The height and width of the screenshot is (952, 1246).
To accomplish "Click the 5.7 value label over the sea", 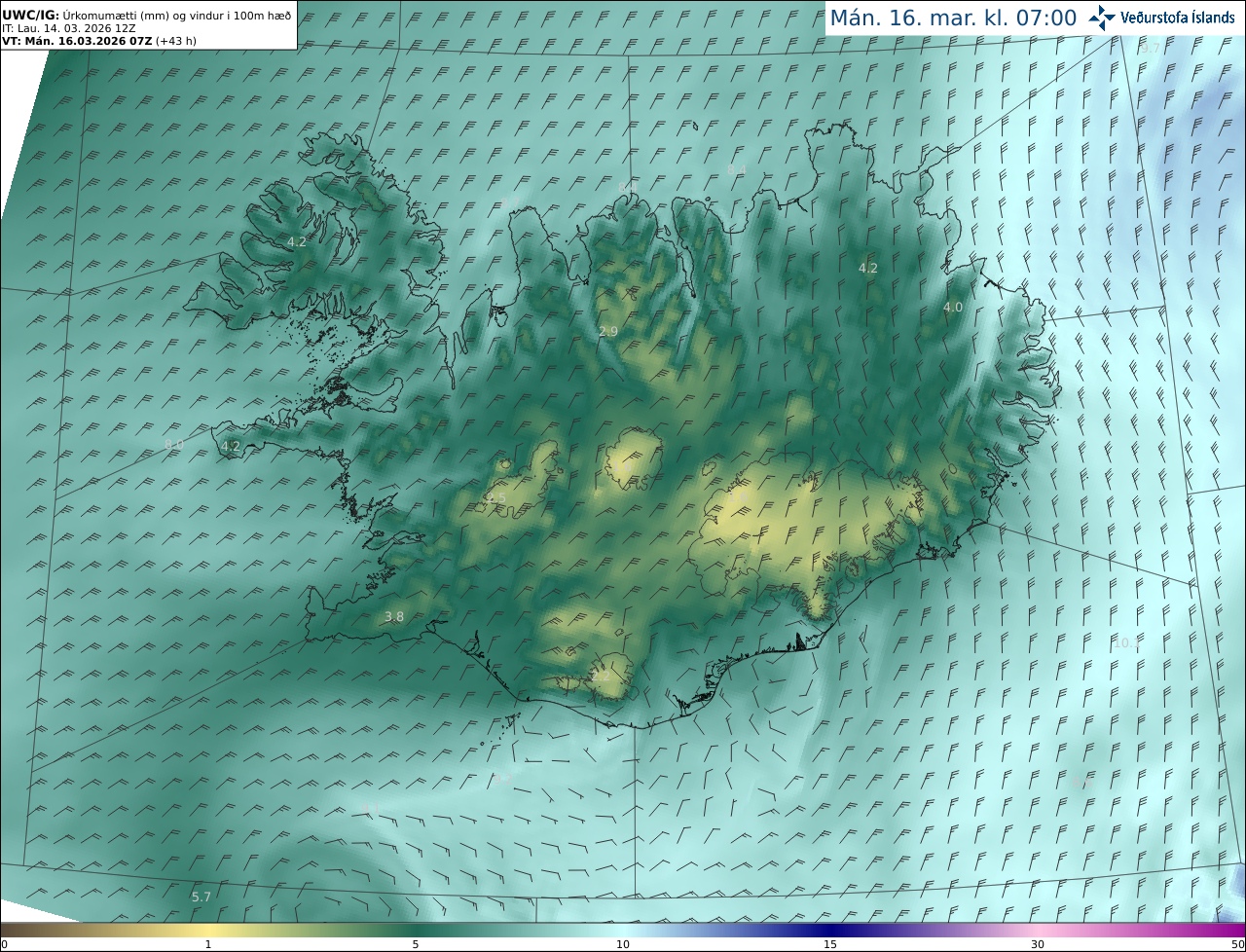I will pyautogui.click(x=202, y=897).
